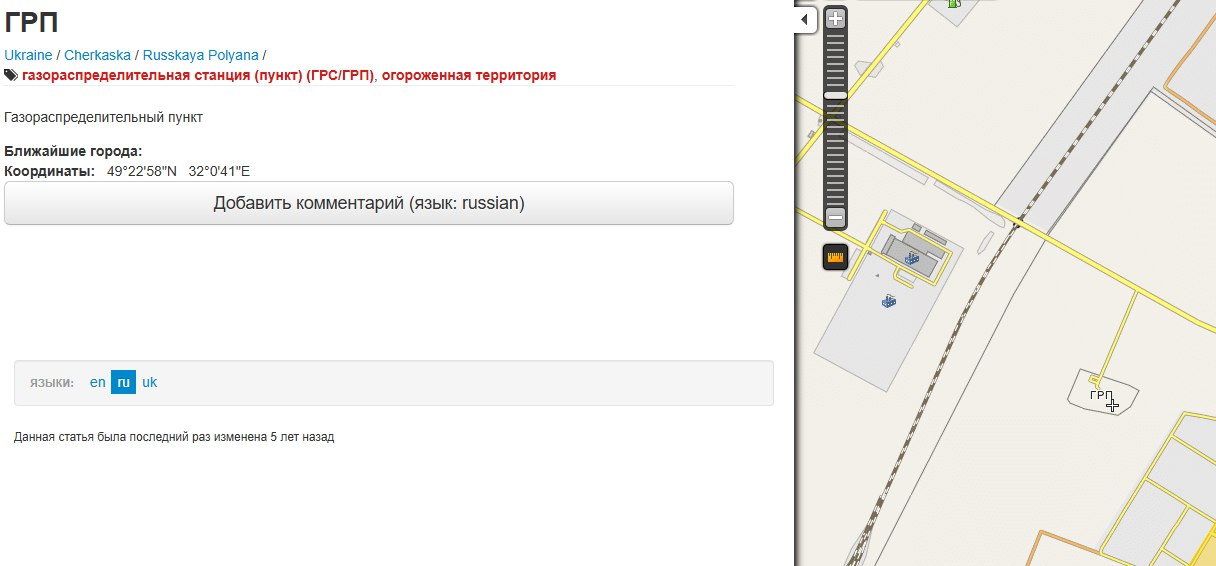Collapse the info panel with arrow
This screenshot has width=1216, height=566.
(806, 19)
